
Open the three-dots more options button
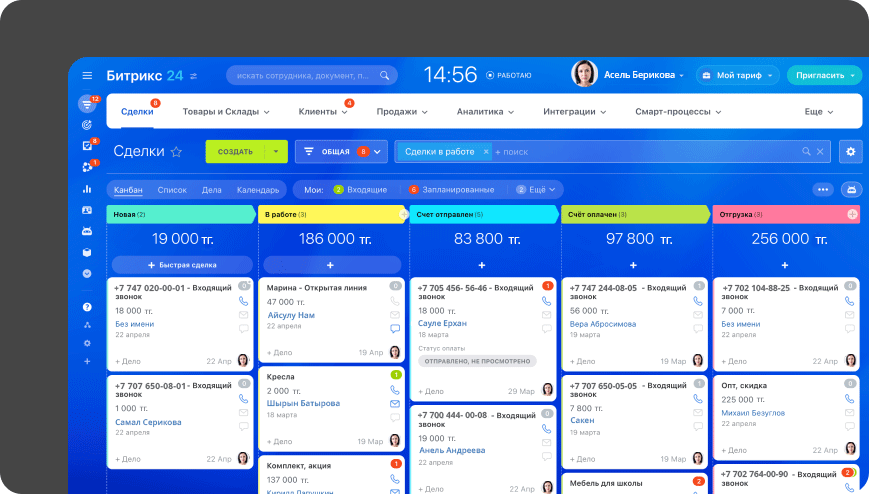pos(823,190)
